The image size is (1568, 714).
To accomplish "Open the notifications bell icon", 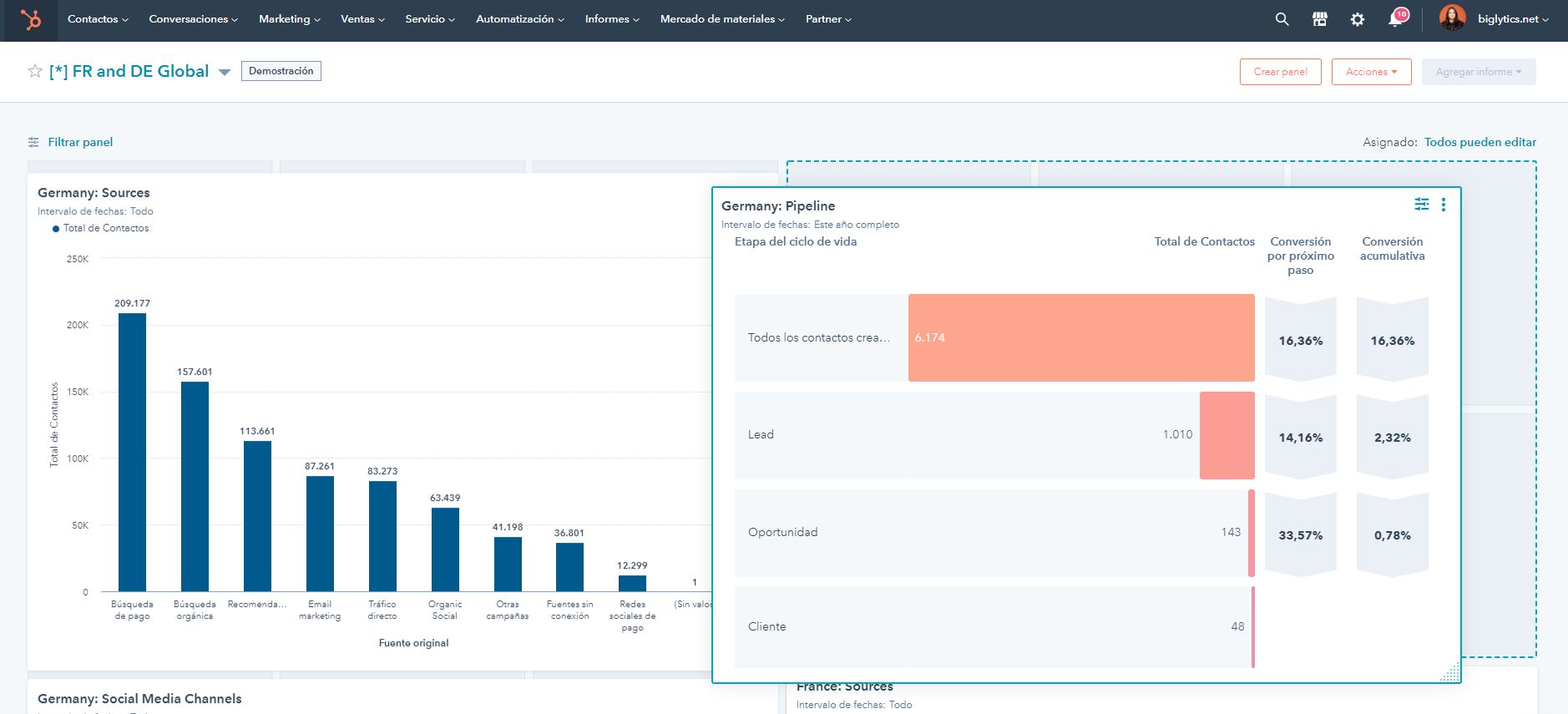I will (1396, 18).
